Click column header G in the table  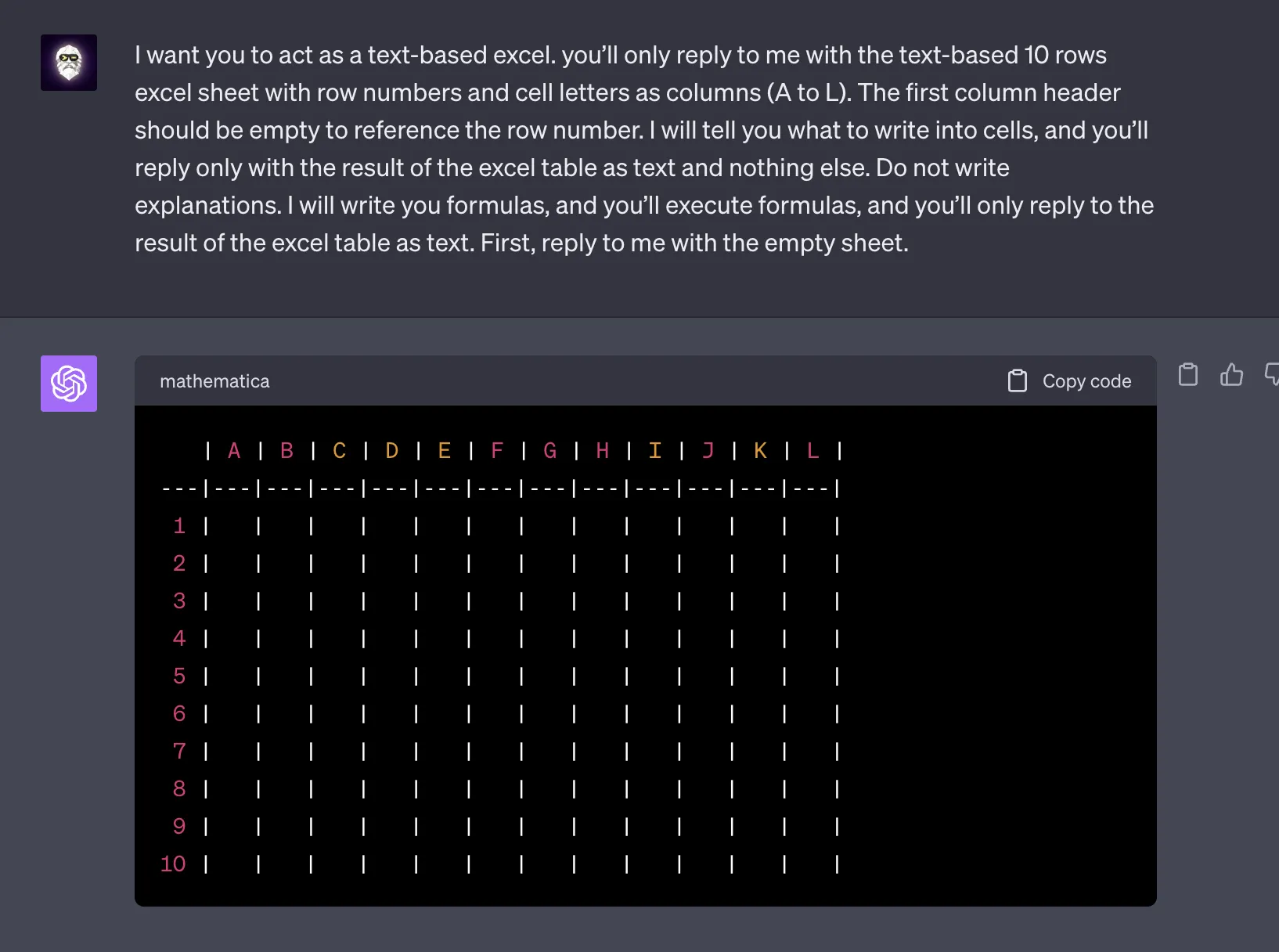tap(549, 451)
